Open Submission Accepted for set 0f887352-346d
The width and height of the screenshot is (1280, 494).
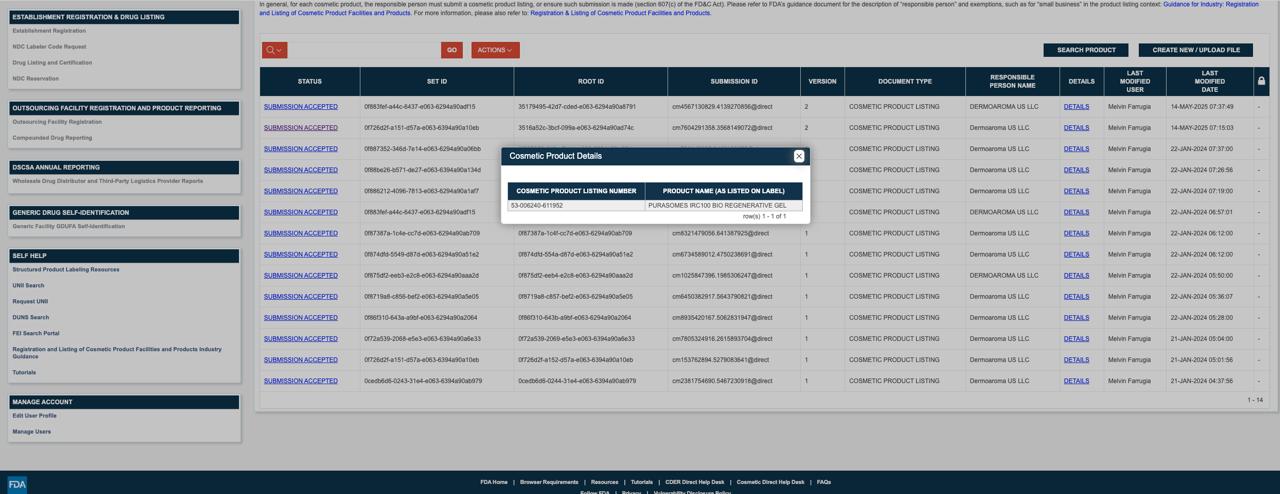pos(301,149)
